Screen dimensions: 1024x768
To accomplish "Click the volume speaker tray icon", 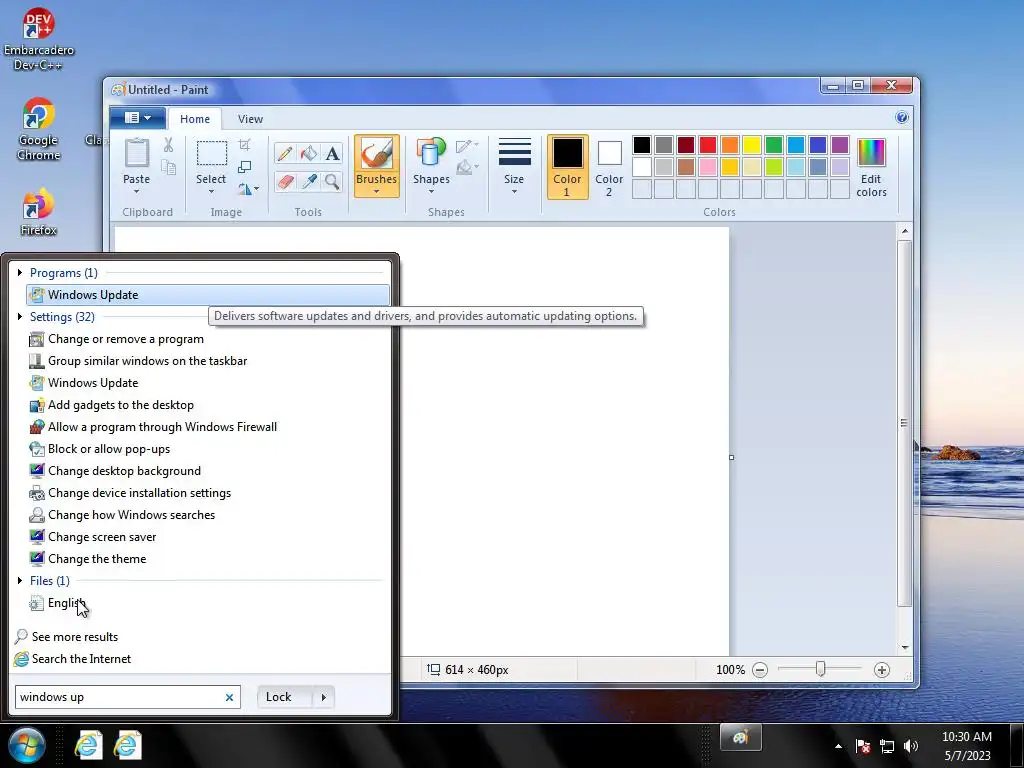I will pyautogui.click(x=911, y=746).
